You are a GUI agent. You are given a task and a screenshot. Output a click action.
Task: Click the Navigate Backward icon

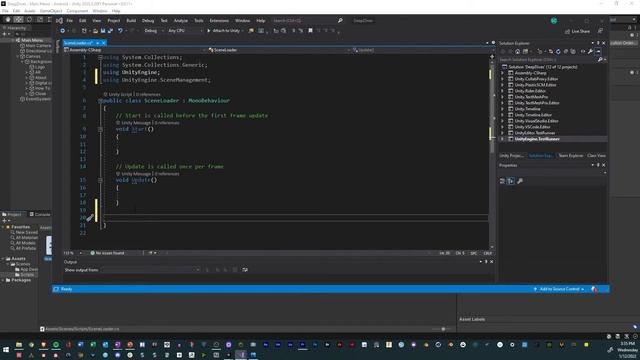tap(62, 31)
